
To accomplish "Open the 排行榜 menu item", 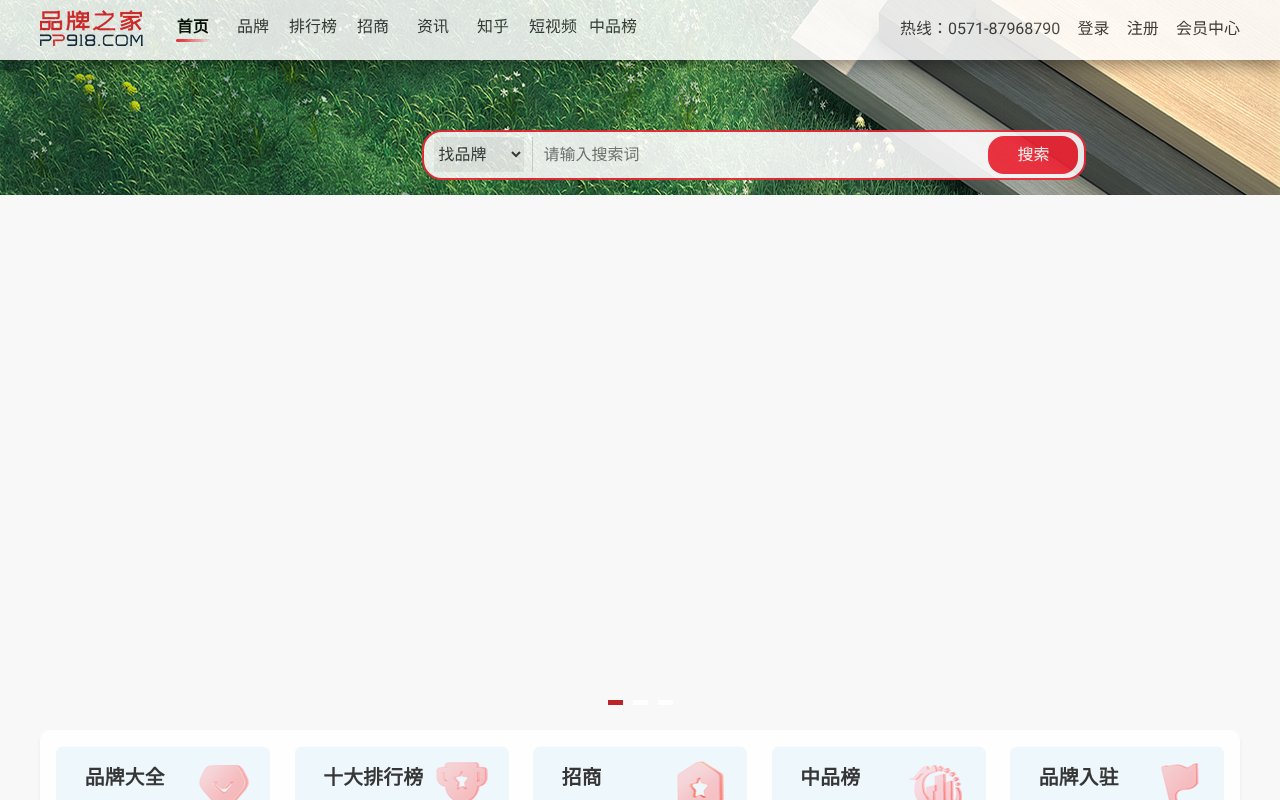I will [313, 27].
